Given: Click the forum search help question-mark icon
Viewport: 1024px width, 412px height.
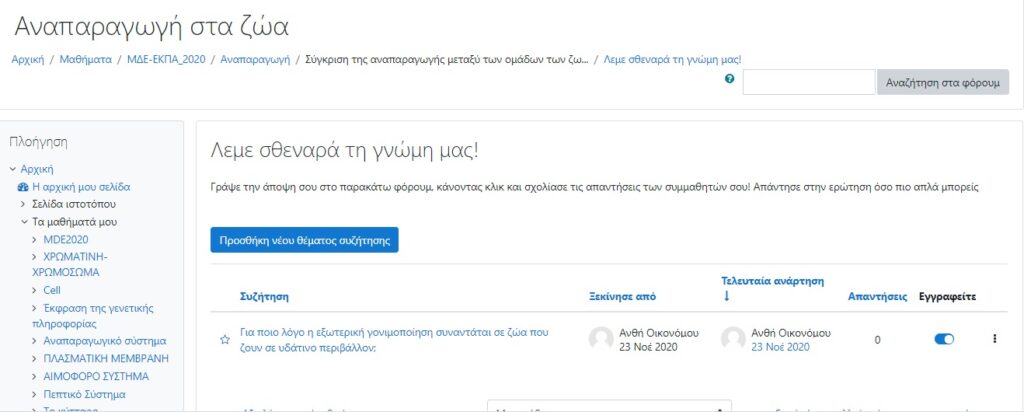Looking at the screenshot, I should point(730,80).
